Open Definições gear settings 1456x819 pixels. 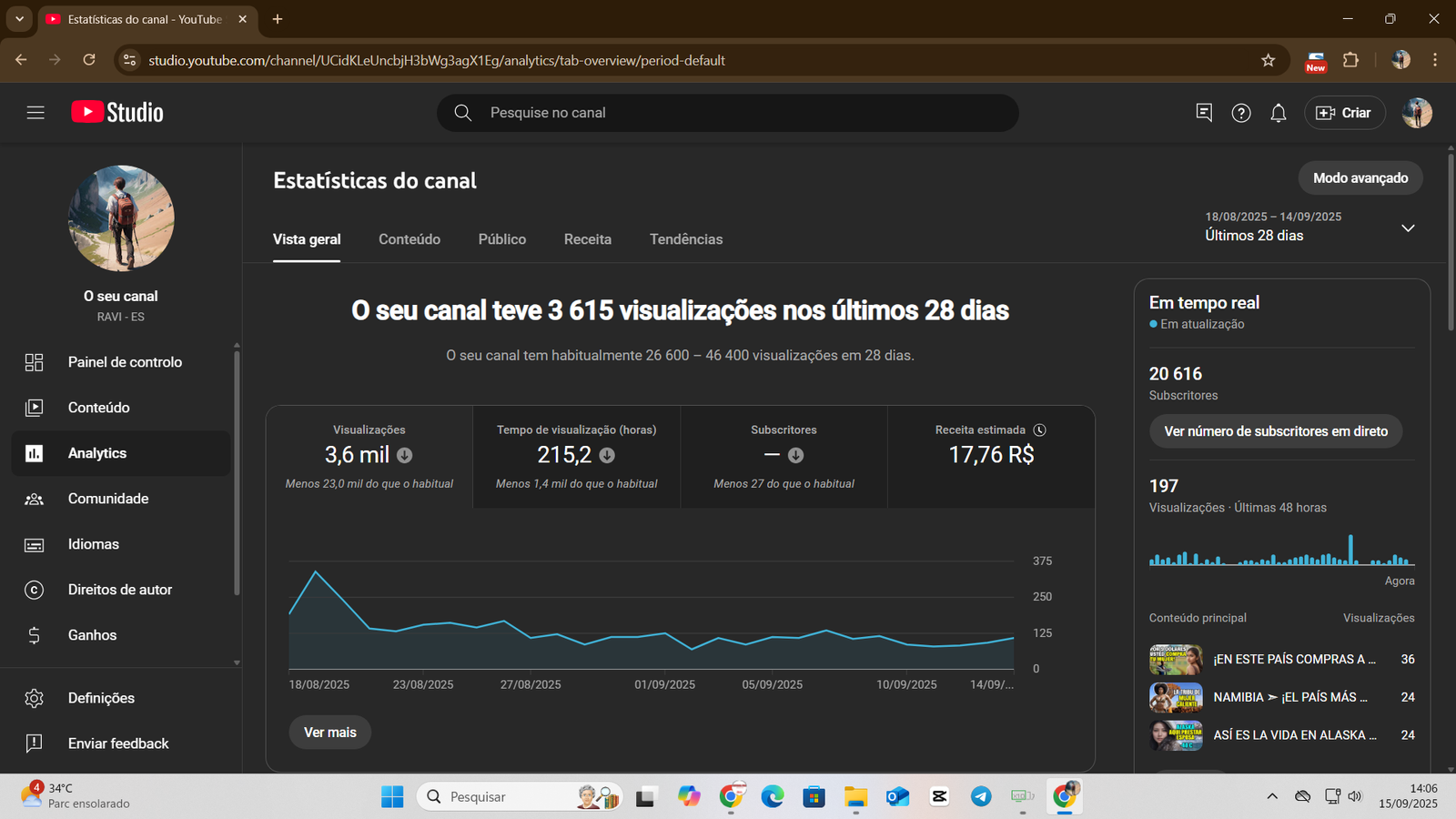[35, 698]
